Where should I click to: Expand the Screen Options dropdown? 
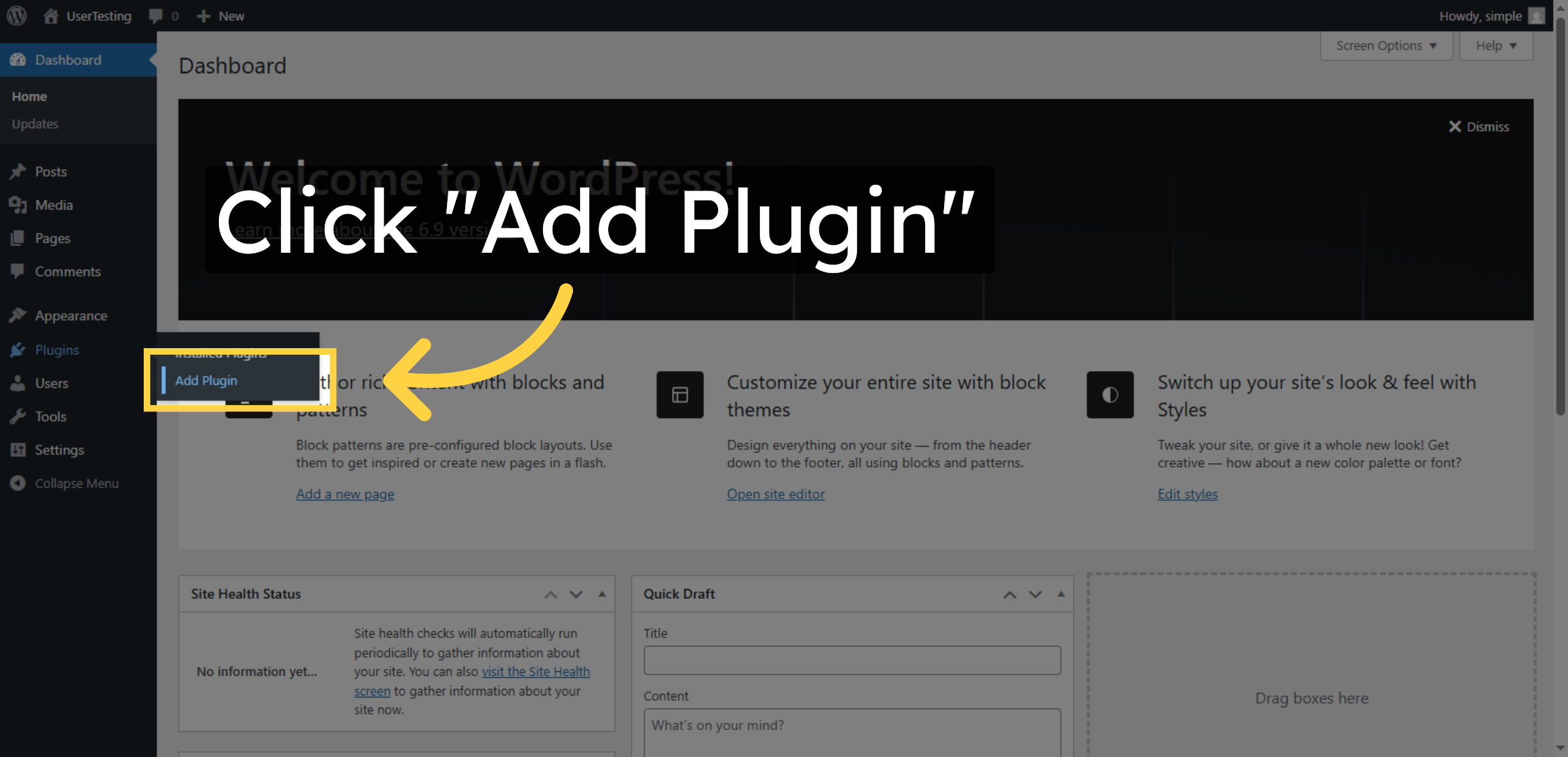point(1386,45)
